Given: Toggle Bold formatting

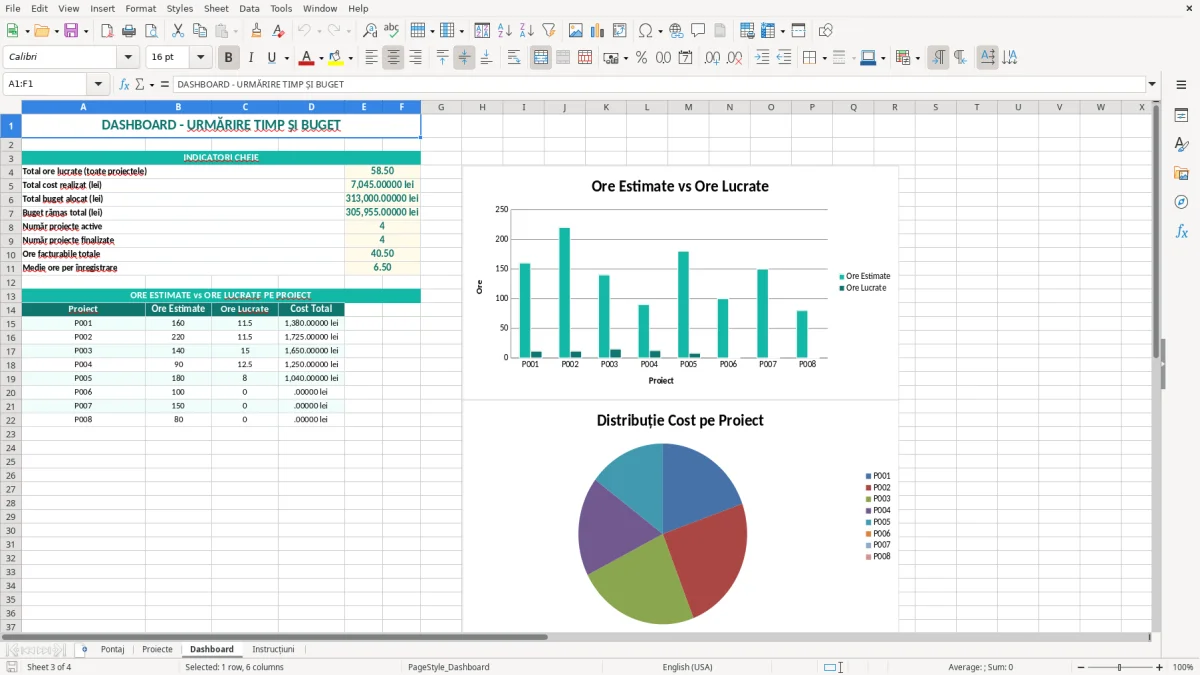Looking at the screenshot, I should point(229,58).
